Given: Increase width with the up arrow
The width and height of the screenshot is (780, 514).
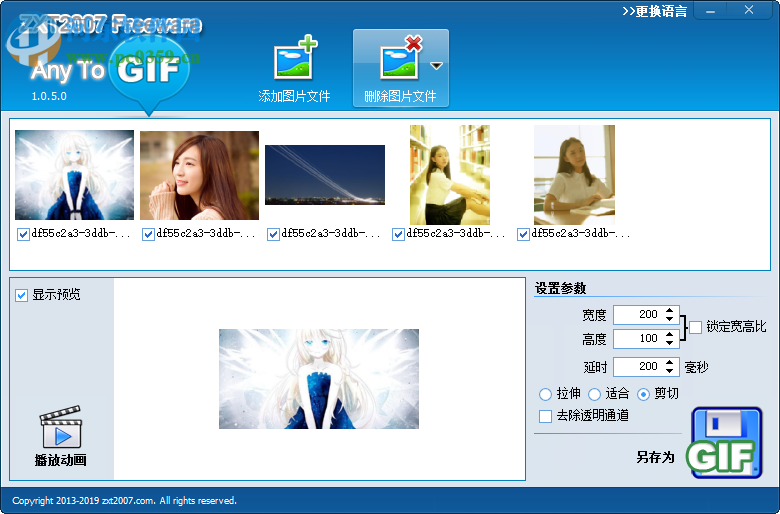Looking at the screenshot, I should pos(670,310).
